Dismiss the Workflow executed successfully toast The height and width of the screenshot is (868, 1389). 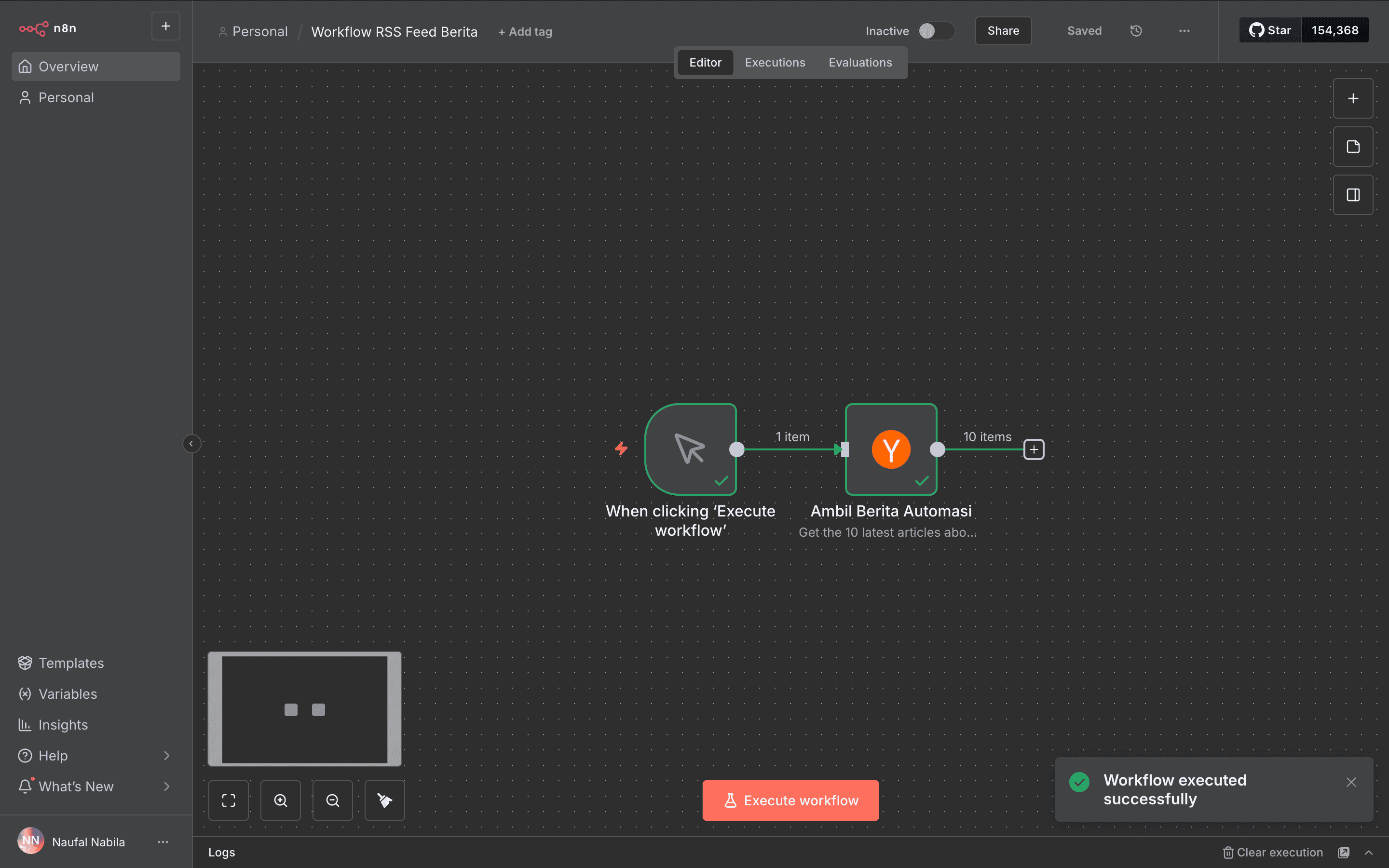(1351, 783)
